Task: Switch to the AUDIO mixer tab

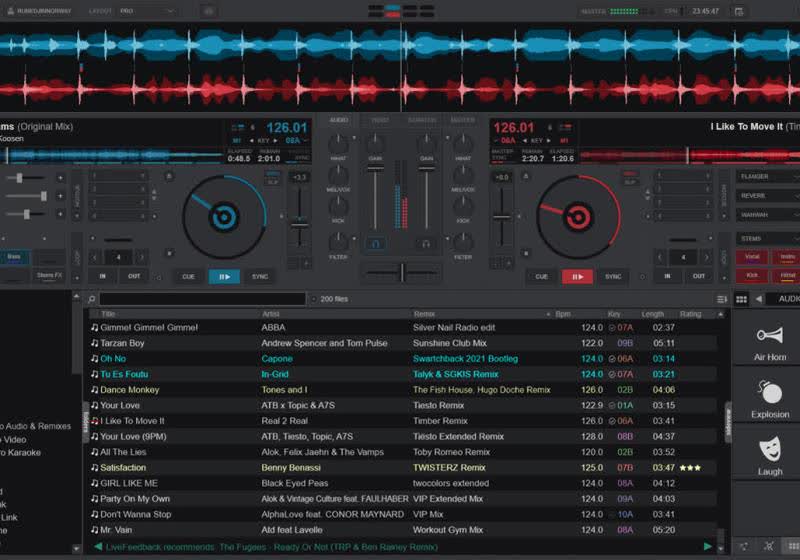Action: point(338,120)
